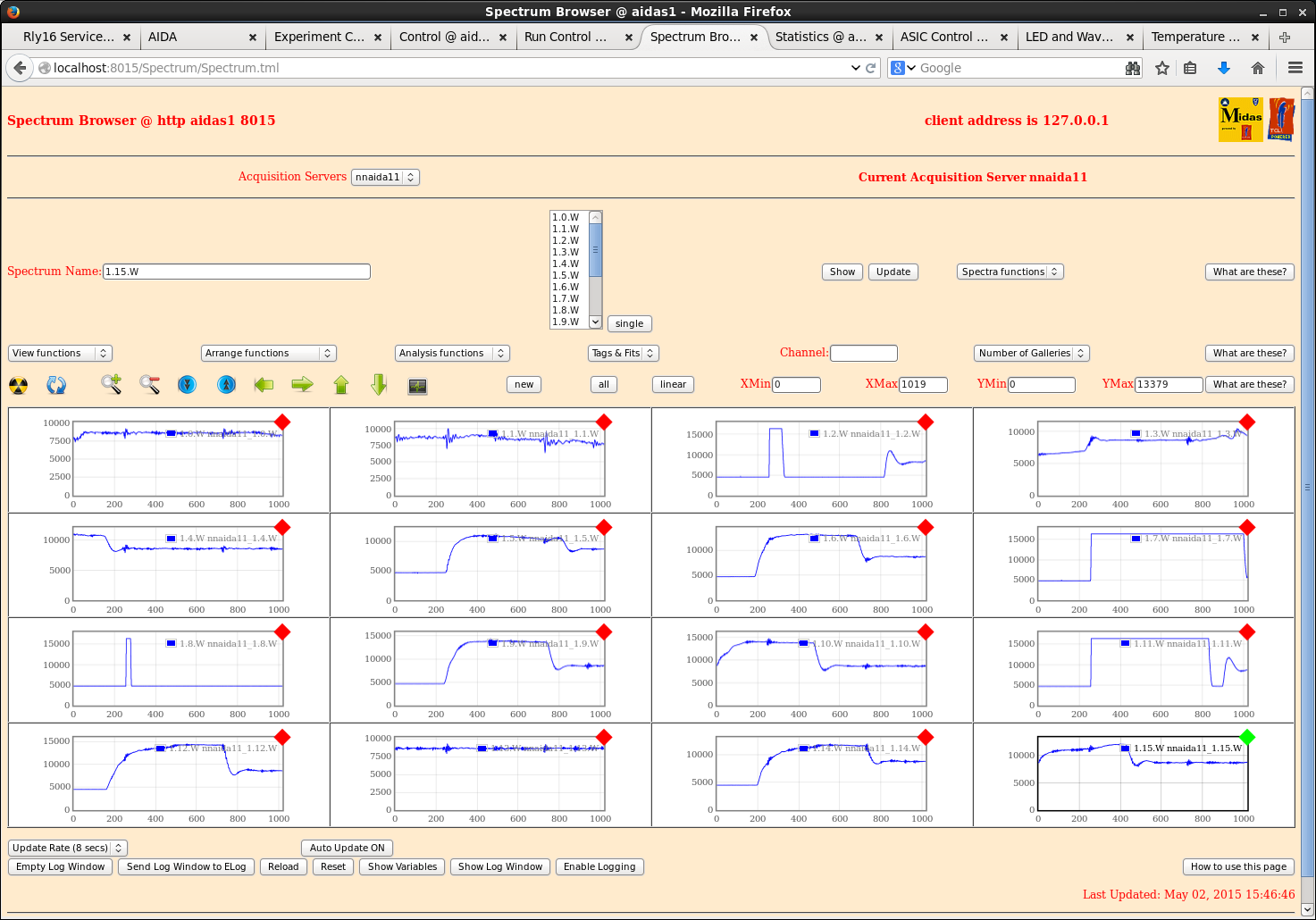Click the Send Log Window to ELog button
Image resolution: width=1316 pixels, height=920 pixels.
click(186, 866)
